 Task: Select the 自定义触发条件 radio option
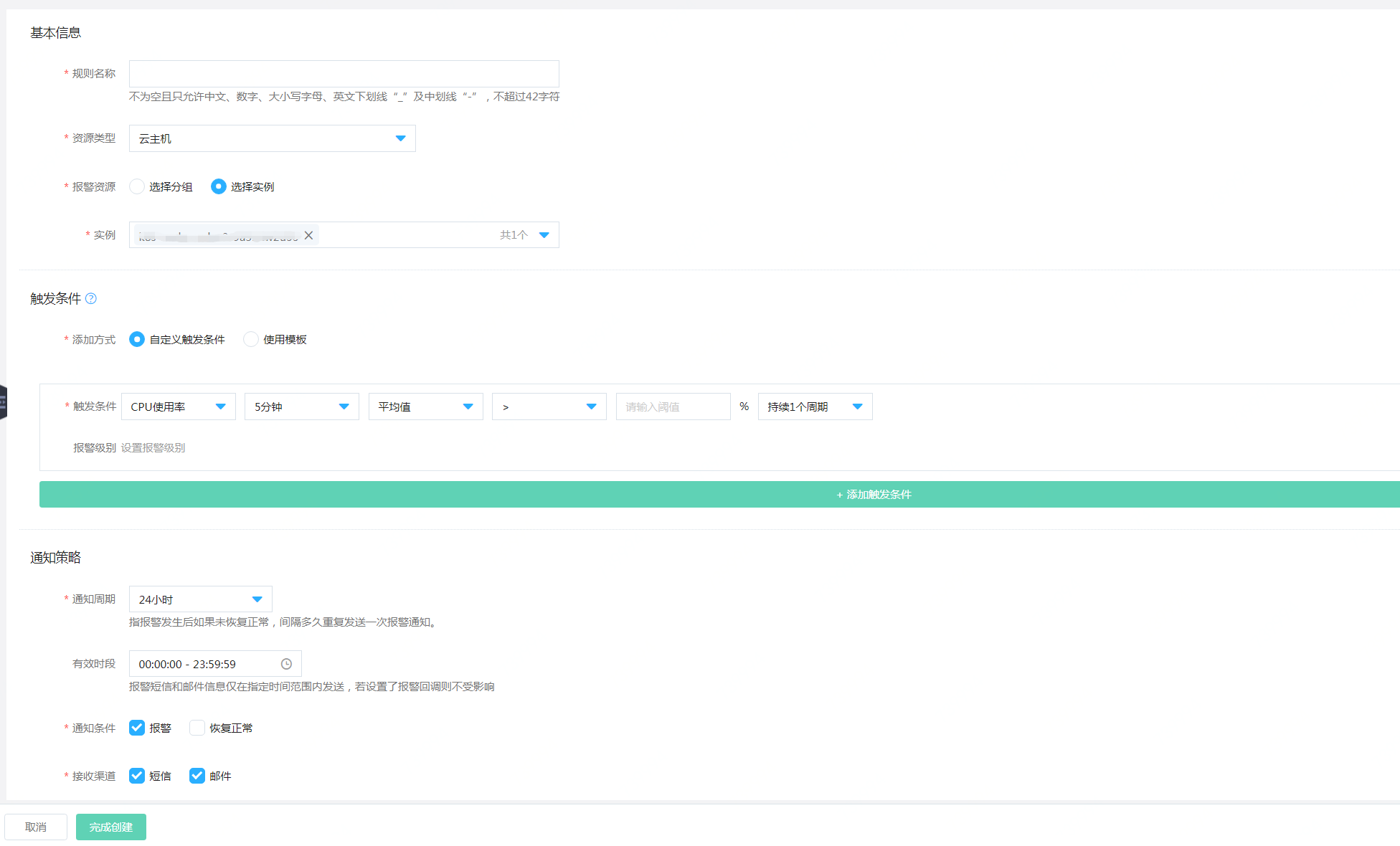click(137, 339)
